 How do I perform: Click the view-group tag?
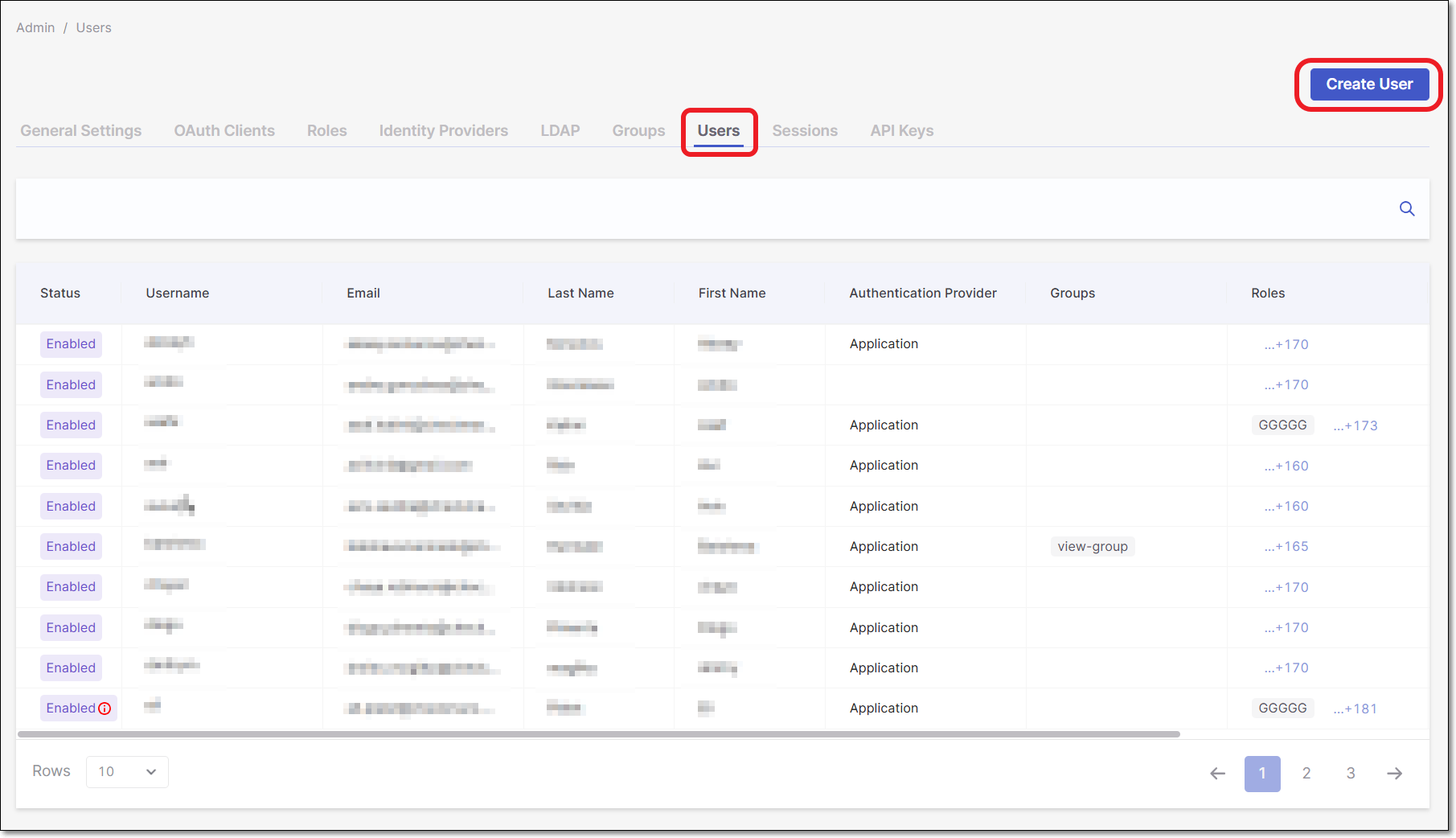click(1093, 547)
